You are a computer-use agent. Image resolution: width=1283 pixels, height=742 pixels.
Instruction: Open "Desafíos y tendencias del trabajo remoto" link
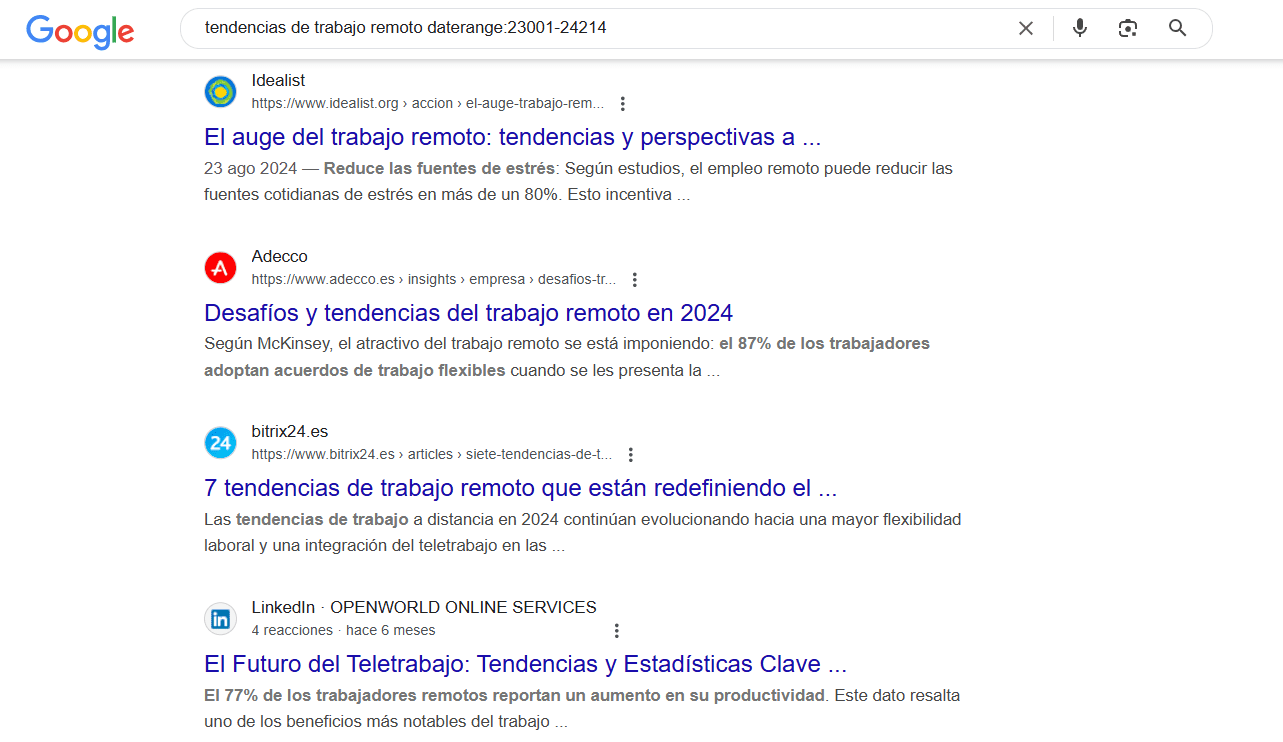[x=468, y=313]
